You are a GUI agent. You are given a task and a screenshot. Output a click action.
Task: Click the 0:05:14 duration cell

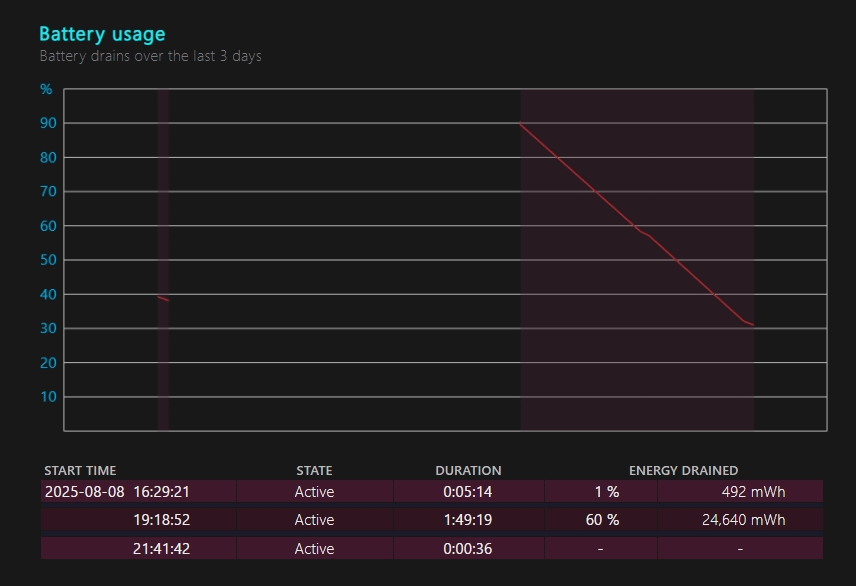(x=468, y=492)
